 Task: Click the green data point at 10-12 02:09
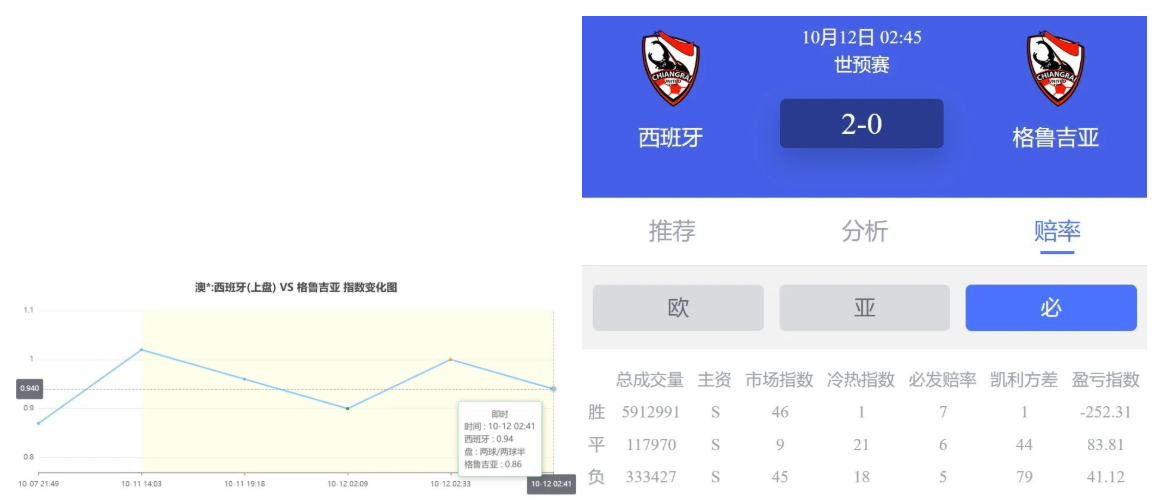(347, 408)
